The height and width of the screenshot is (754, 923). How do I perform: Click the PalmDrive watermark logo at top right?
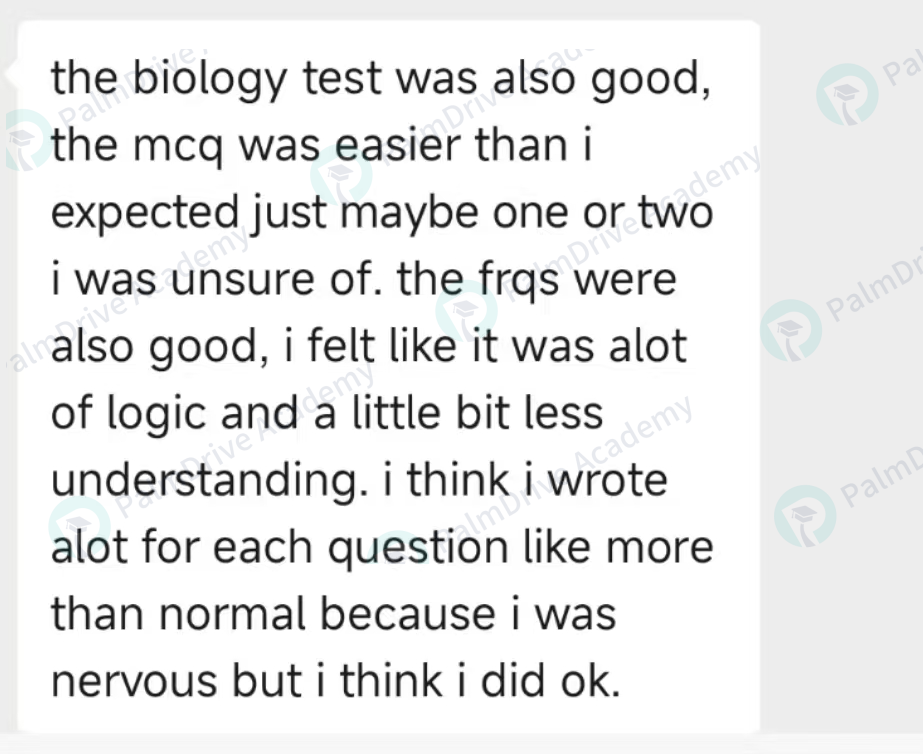click(x=847, y=95)
